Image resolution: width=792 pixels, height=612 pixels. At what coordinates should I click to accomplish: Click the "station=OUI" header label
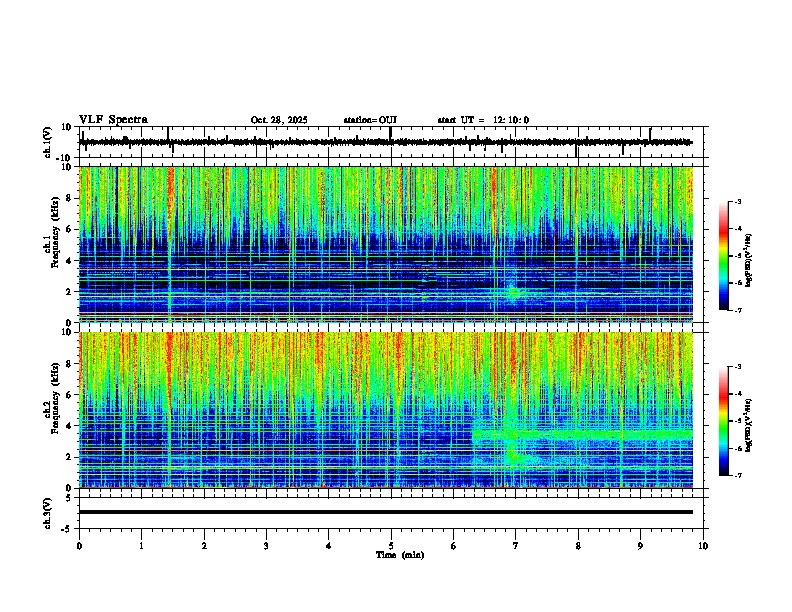(x=370, y=120)
